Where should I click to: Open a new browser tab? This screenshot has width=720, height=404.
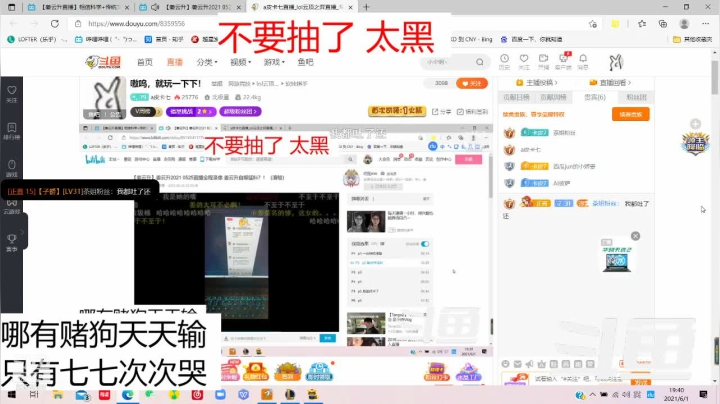pos(366,7)
